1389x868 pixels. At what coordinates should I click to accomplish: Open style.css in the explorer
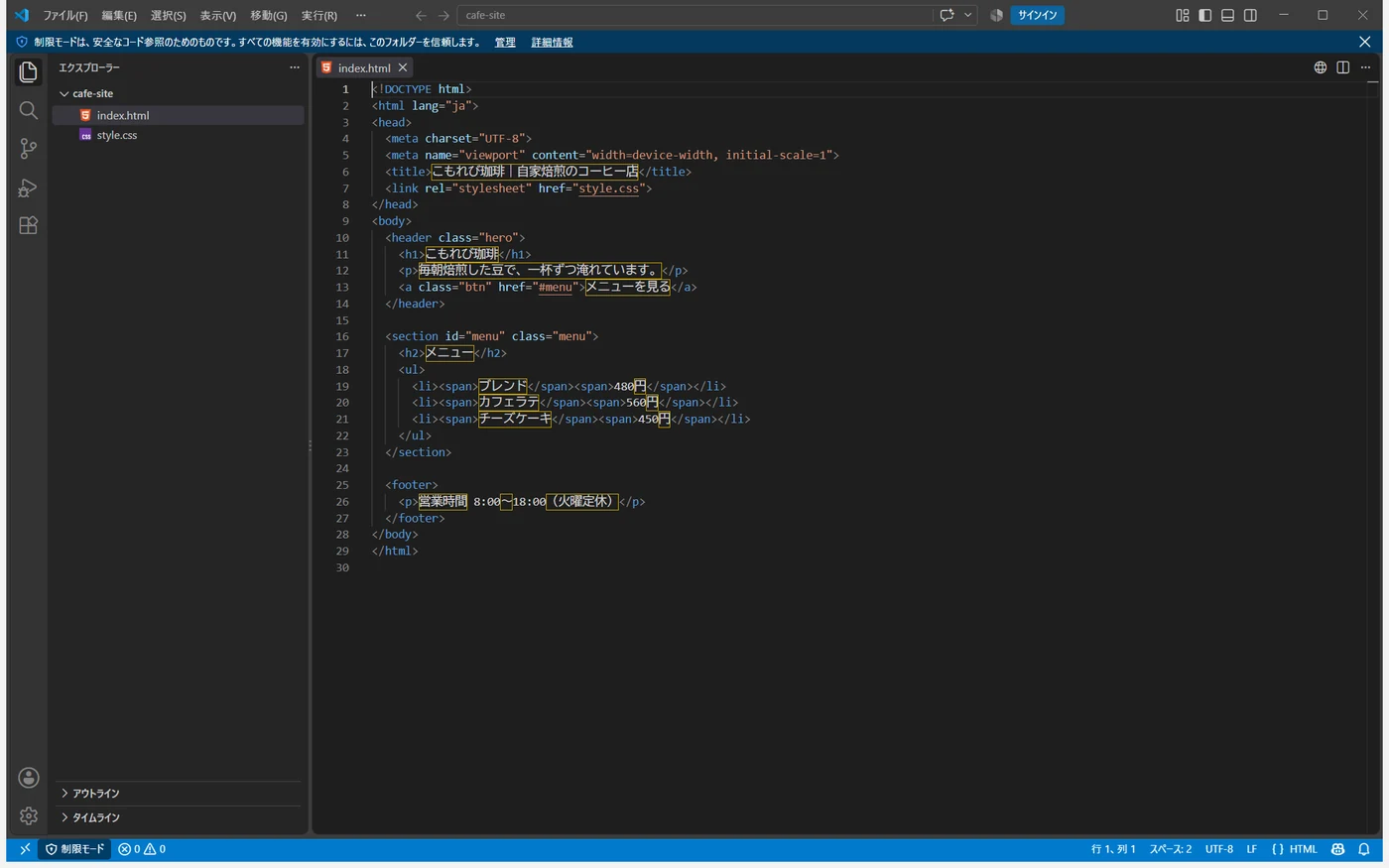pos(179,135)
